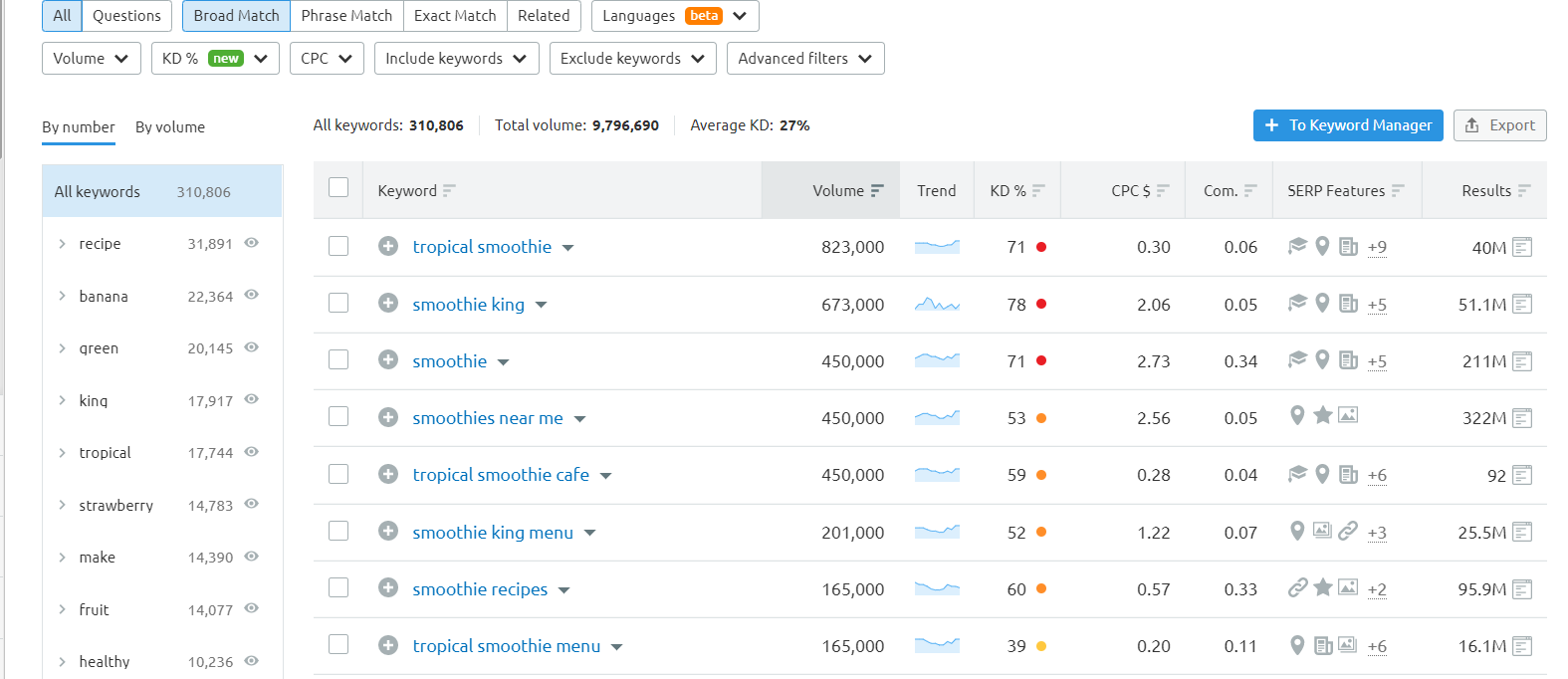Open SERP snapshot icon in 322M results row

pos(1522,418)
